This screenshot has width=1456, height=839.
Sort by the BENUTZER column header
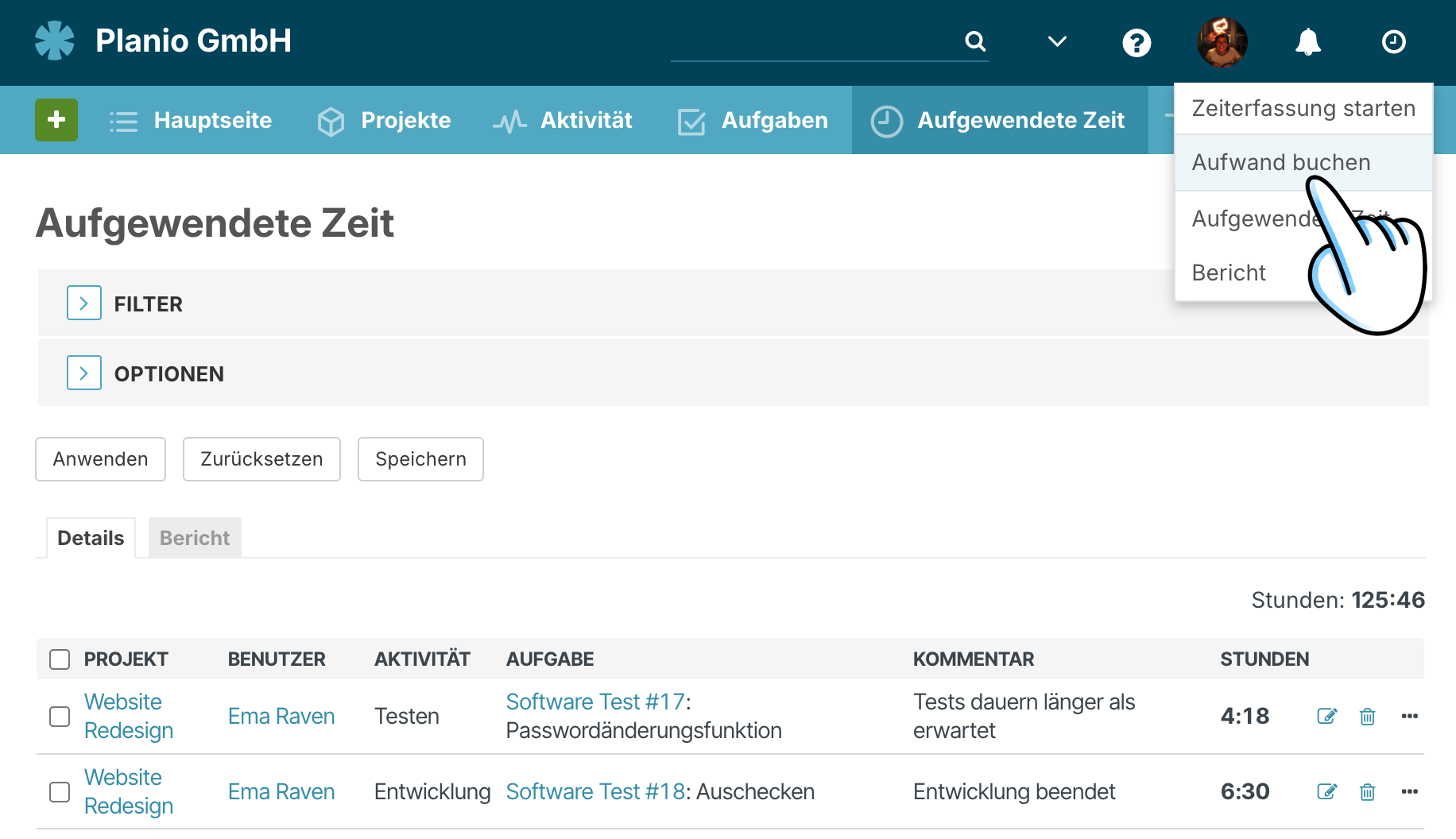[277, 659]
